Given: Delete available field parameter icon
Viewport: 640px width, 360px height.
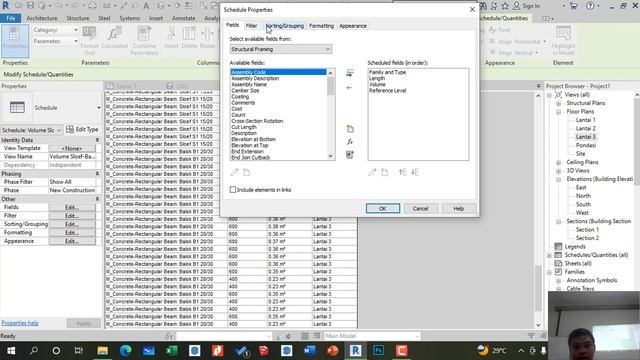Looking at the screenshot, I should coord(247,172).
